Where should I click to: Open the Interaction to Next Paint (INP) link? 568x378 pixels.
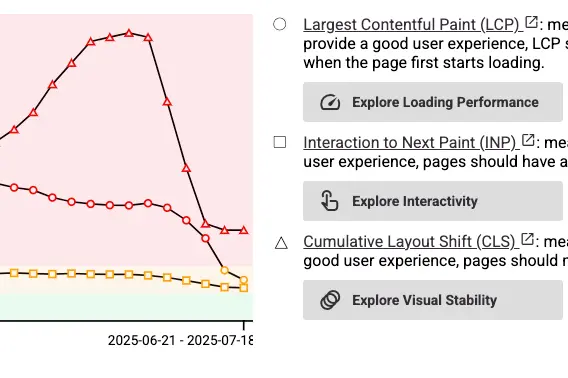click(x=409, y=142)
